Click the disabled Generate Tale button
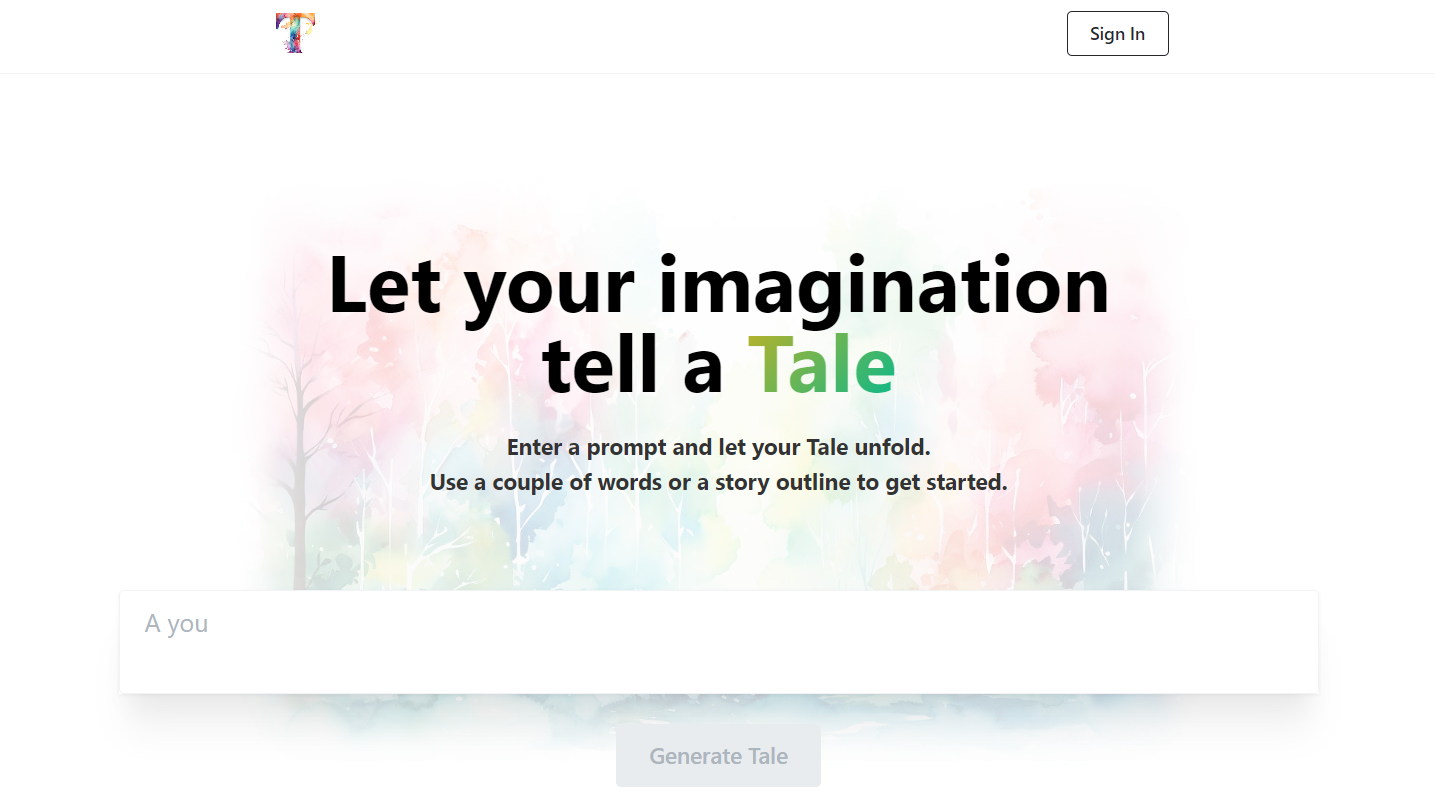Screen dimensions: 1435x793 tap(718, 756)
